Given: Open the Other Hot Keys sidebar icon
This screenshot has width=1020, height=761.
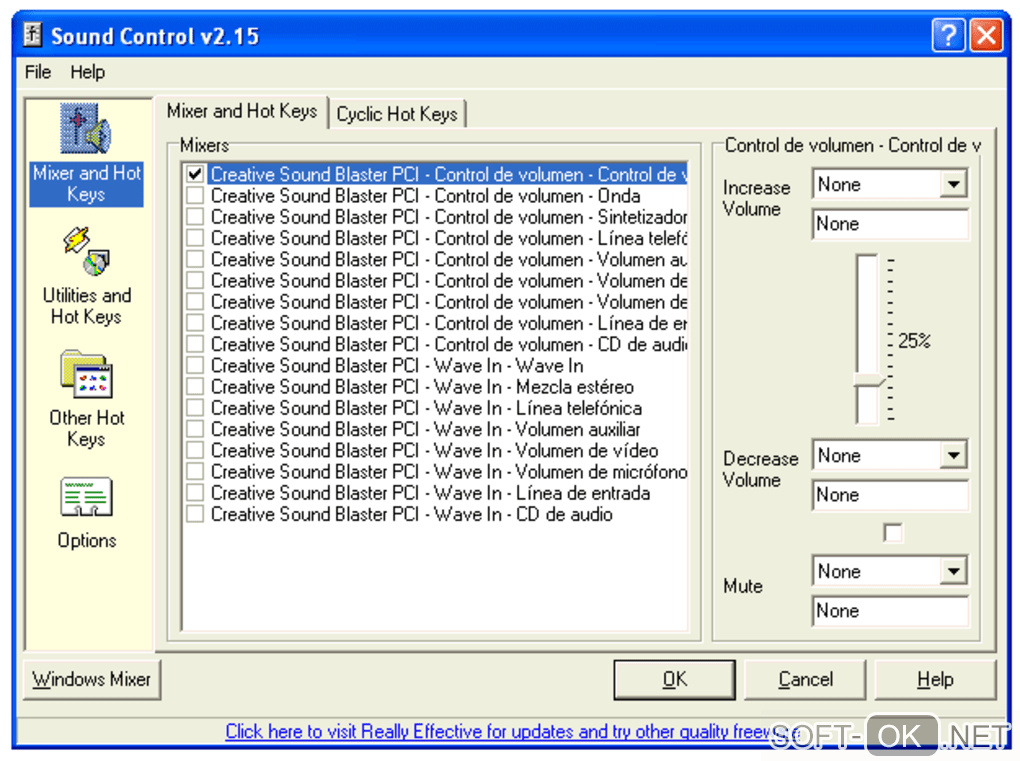Looking at the screenshot, I should pos(87,399).
